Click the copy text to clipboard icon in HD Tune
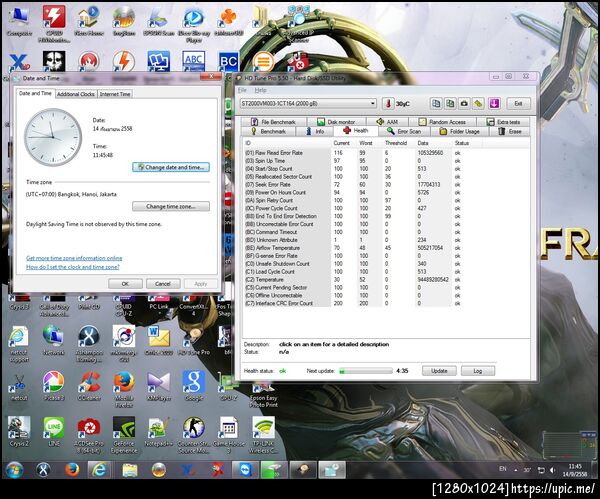The image size is (600, 499). coord(436,103)
